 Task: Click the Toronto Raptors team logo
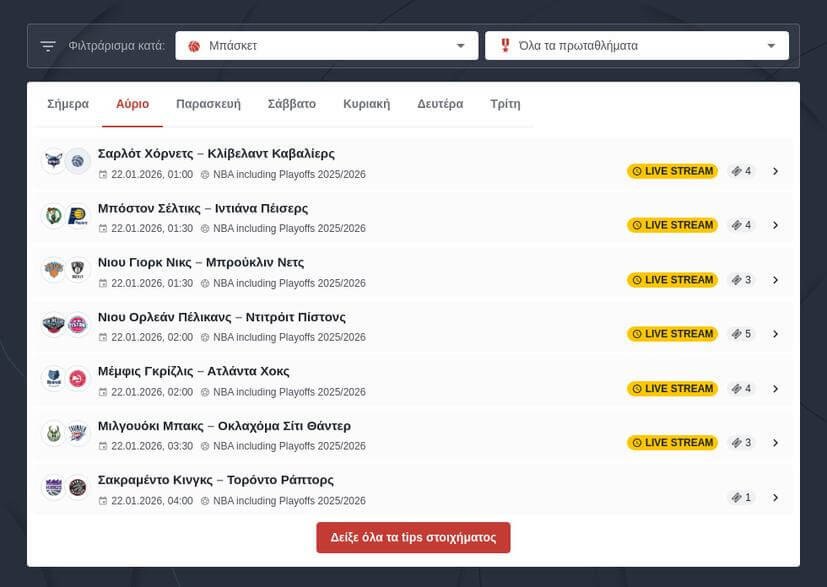click(78, 487)
